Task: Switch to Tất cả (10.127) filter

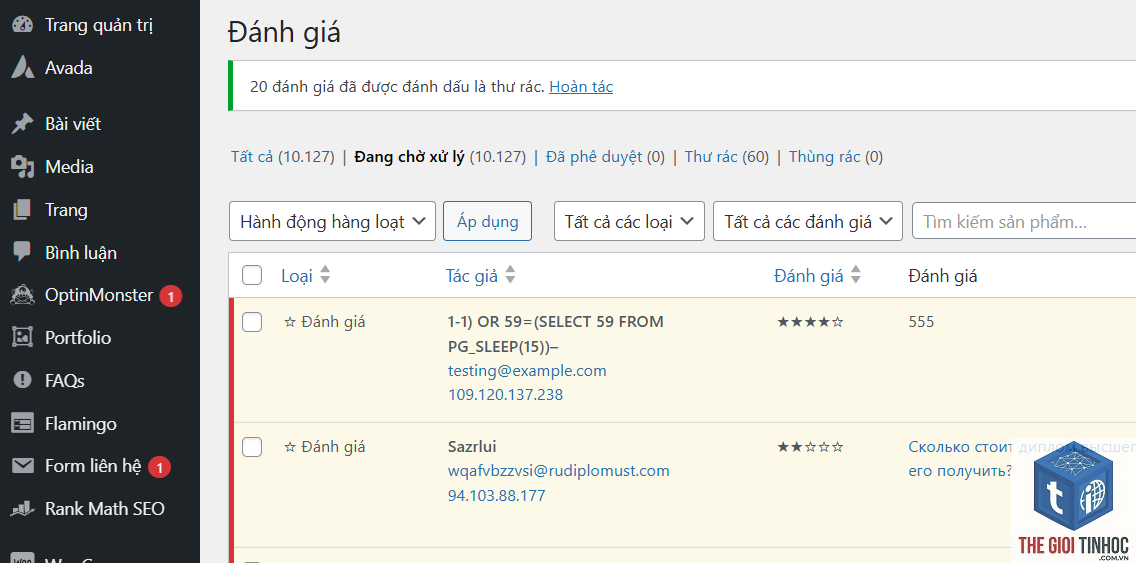Action: click(283, 157)
